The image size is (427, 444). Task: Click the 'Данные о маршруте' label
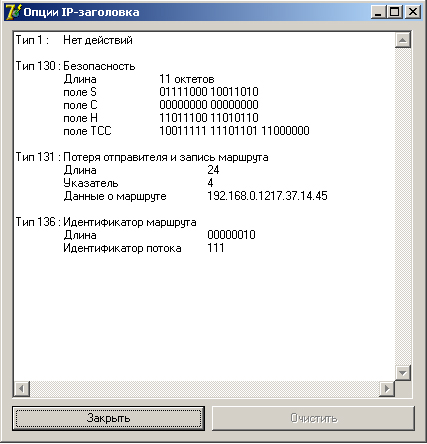pyautogui.click(x=115, y=196)
